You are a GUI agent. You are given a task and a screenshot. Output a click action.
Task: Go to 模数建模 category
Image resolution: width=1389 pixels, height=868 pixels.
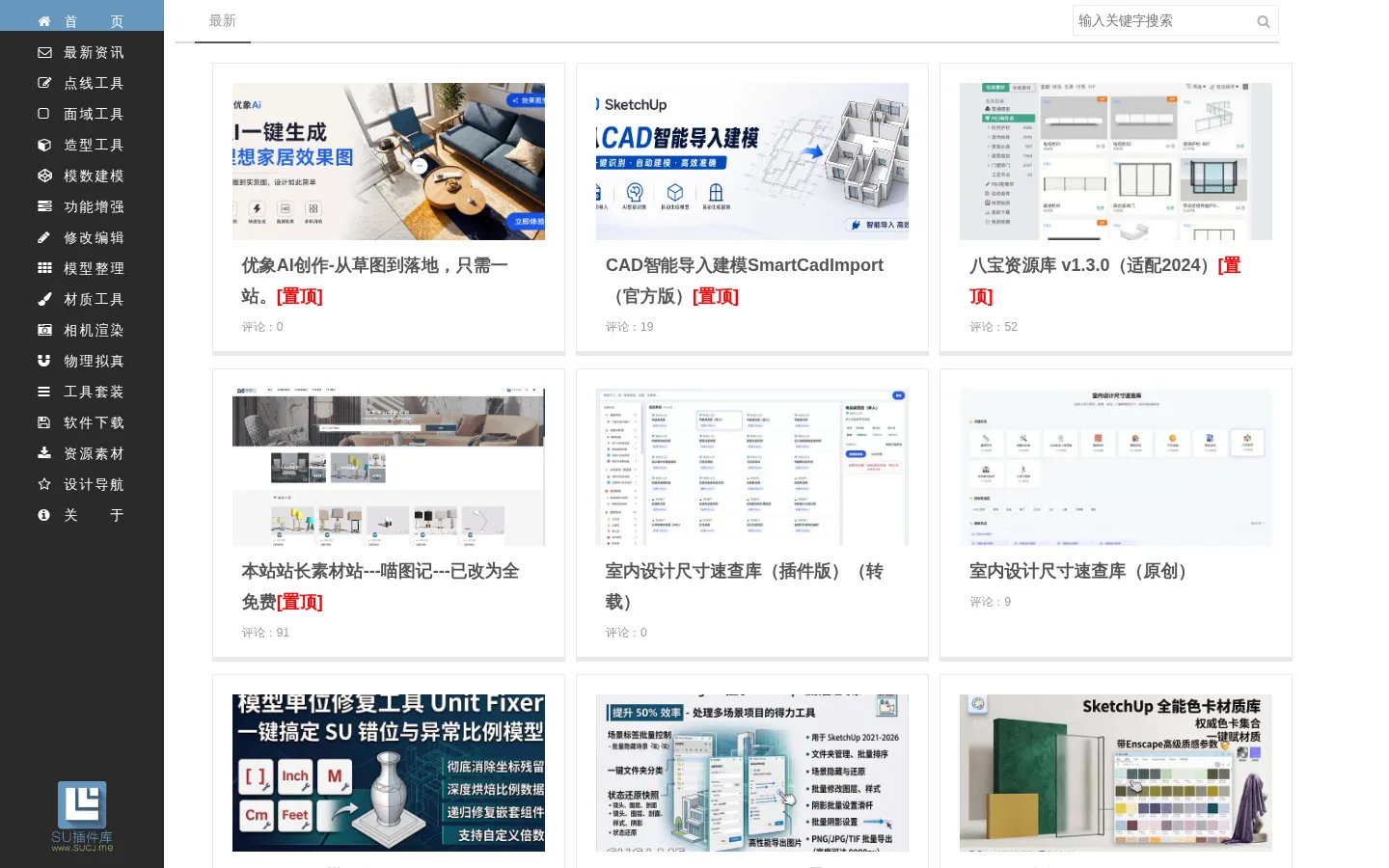(x=82, y=176)
